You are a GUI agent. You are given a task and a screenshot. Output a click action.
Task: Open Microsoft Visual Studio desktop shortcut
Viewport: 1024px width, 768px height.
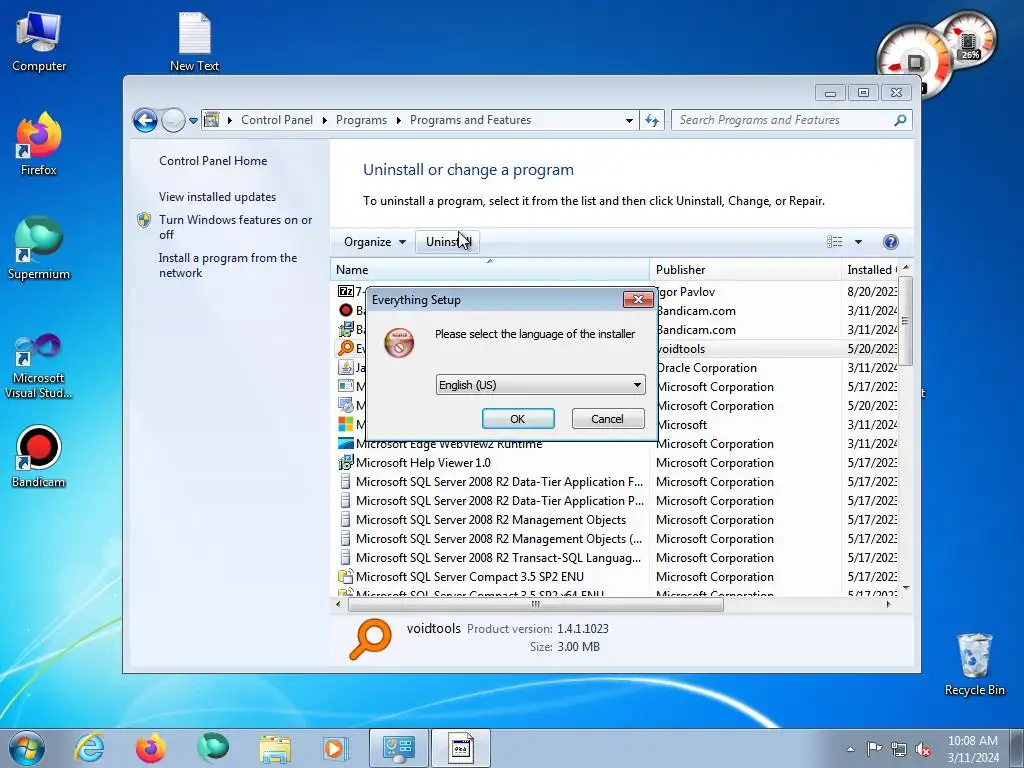pos(39,366)
